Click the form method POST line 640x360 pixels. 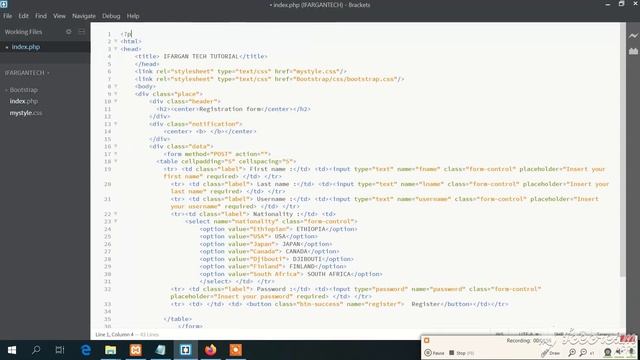pos(217,154)
